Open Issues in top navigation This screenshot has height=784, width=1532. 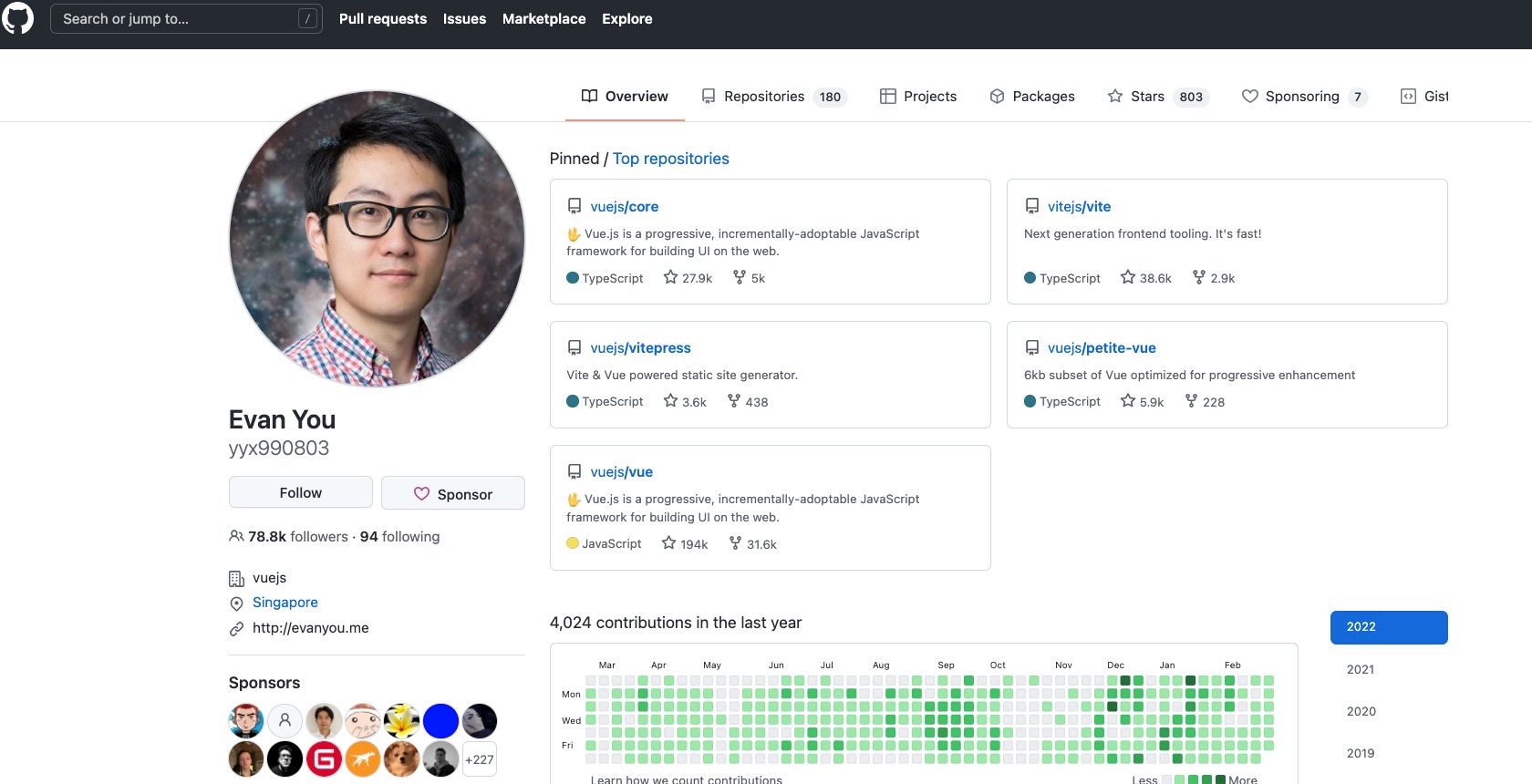(x=464, y=18)
